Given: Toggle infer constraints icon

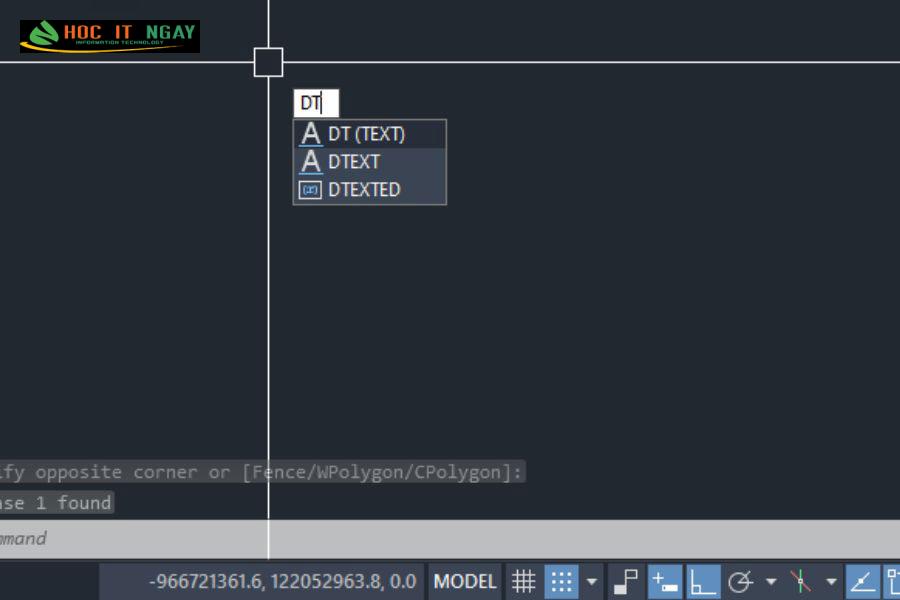Looking at the screenshot, I should [626, 582].
